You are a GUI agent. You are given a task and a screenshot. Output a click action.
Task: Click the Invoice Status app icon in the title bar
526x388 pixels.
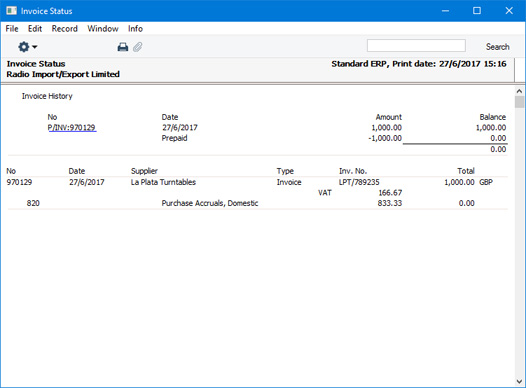[x=11, y=11]
